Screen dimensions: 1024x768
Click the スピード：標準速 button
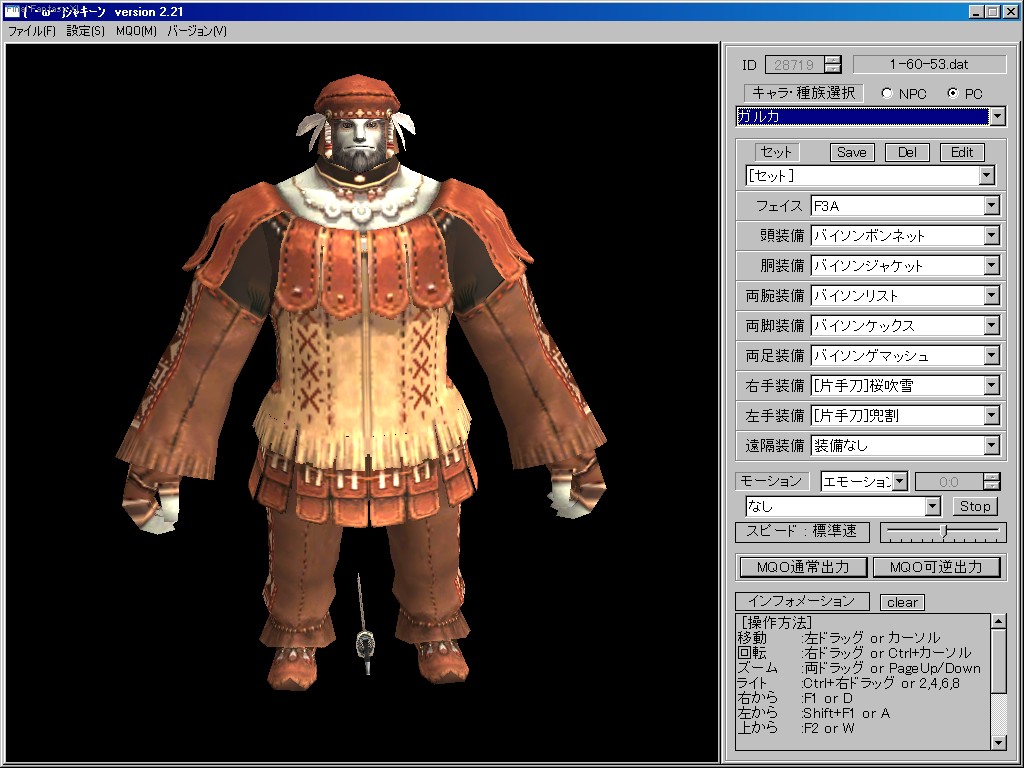coord(802,532)
